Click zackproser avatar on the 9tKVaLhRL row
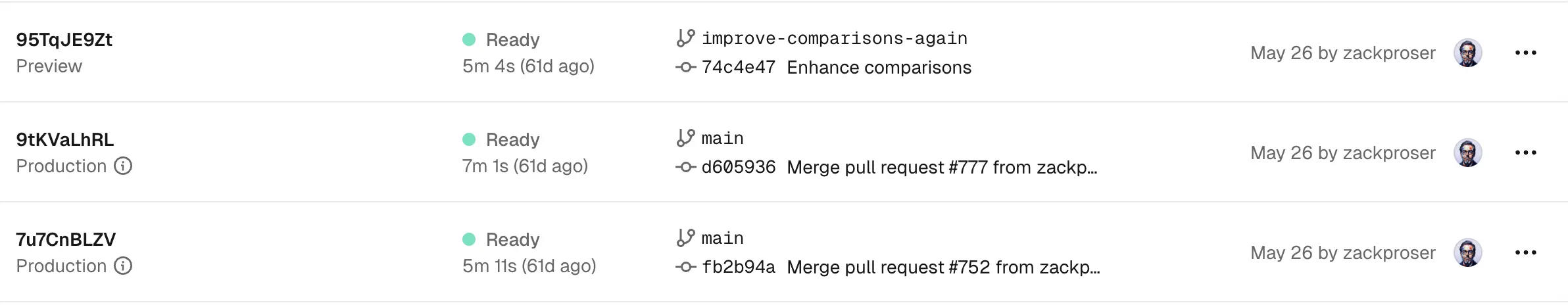Image resolution: width=1568 pixels, height=305 pixels. pos(1467,152)
